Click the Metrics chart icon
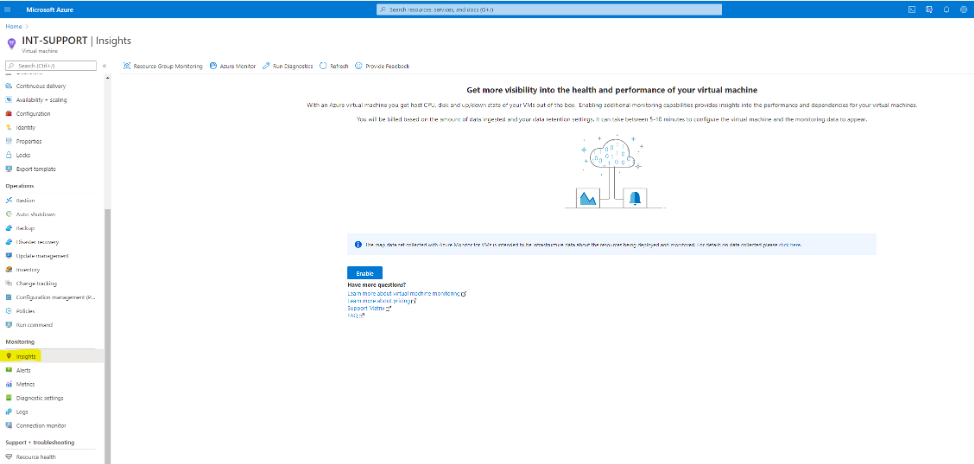Image resolution: width=974 pixels, height=464 pixels. [x=9, y=384]
